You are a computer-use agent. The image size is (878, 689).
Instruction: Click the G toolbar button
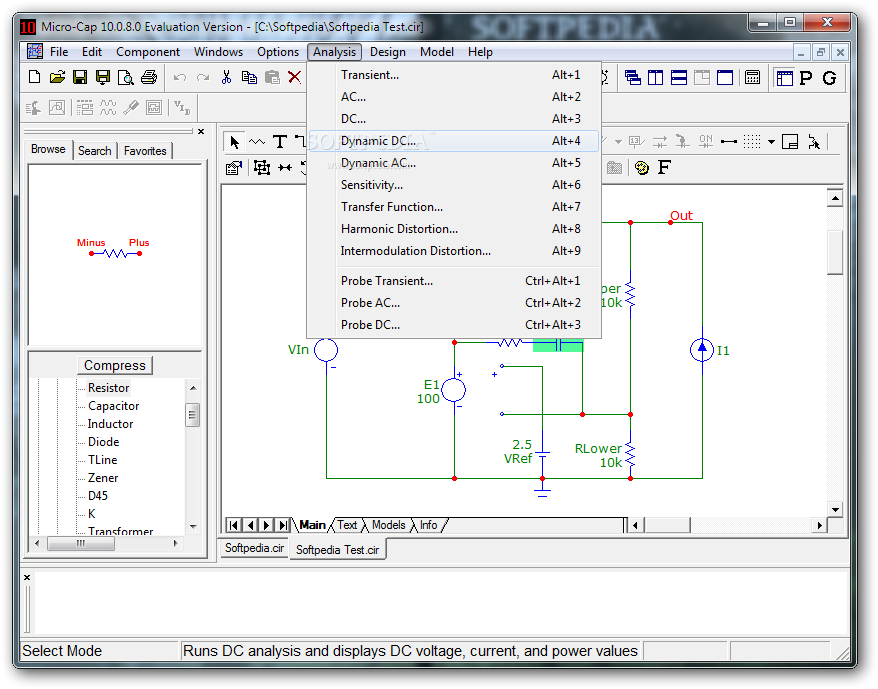click(829, 78)
